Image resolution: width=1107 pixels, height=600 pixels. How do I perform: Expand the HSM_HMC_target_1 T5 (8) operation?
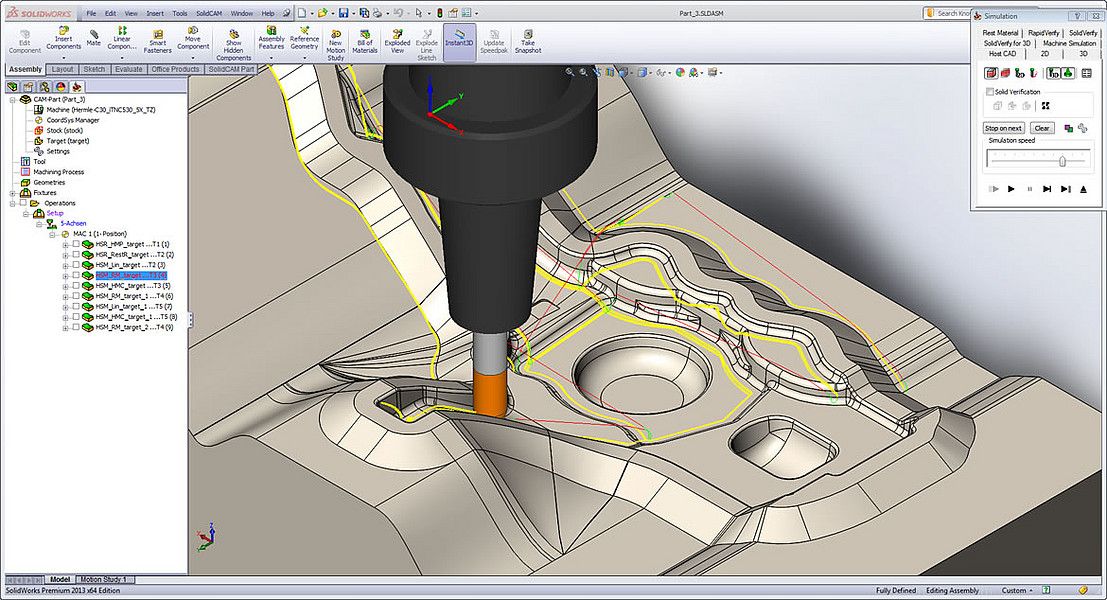(66, 318)
